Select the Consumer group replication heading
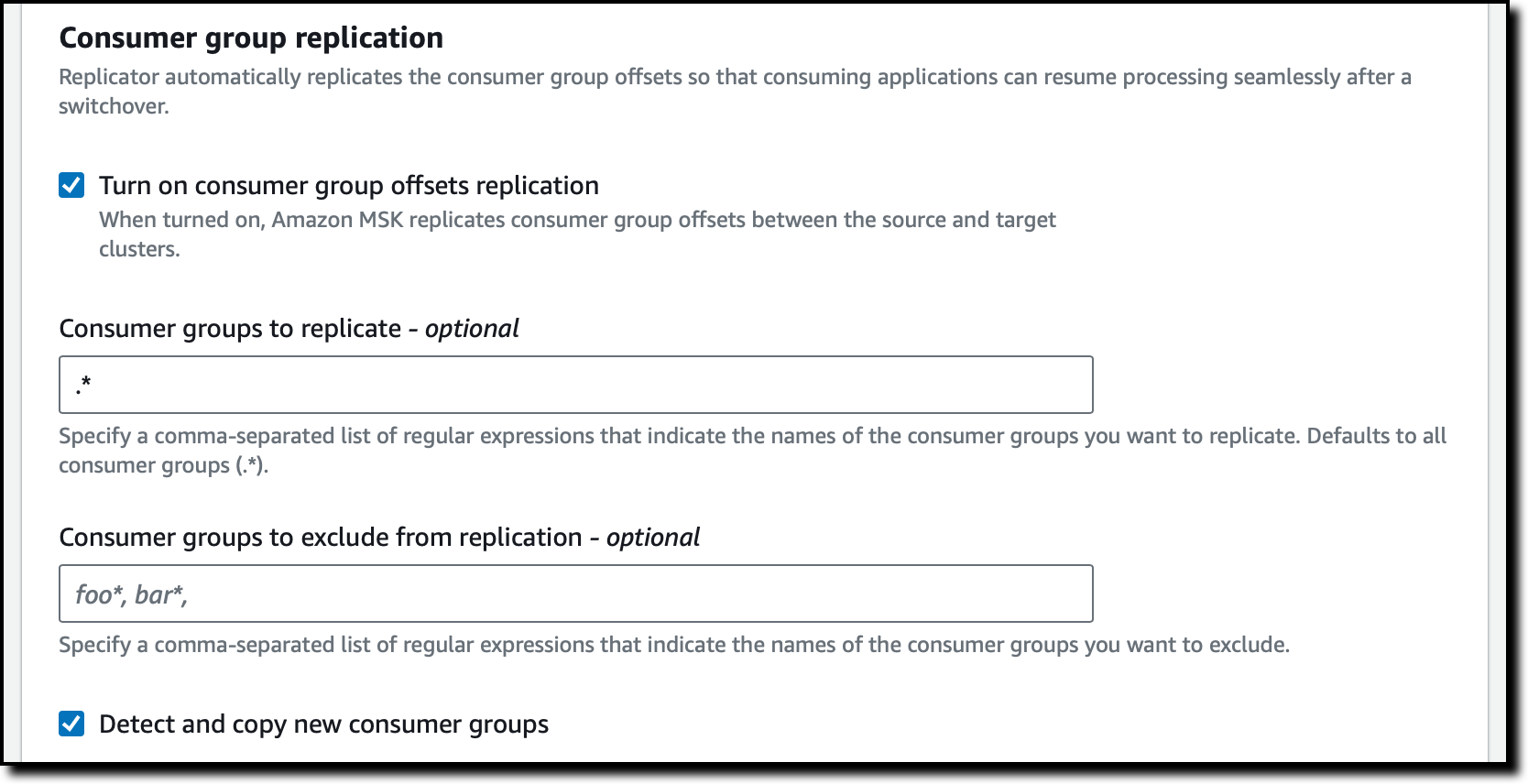Screen dimensions: 1528x784 pyautogui.click(x=251, y=38)
